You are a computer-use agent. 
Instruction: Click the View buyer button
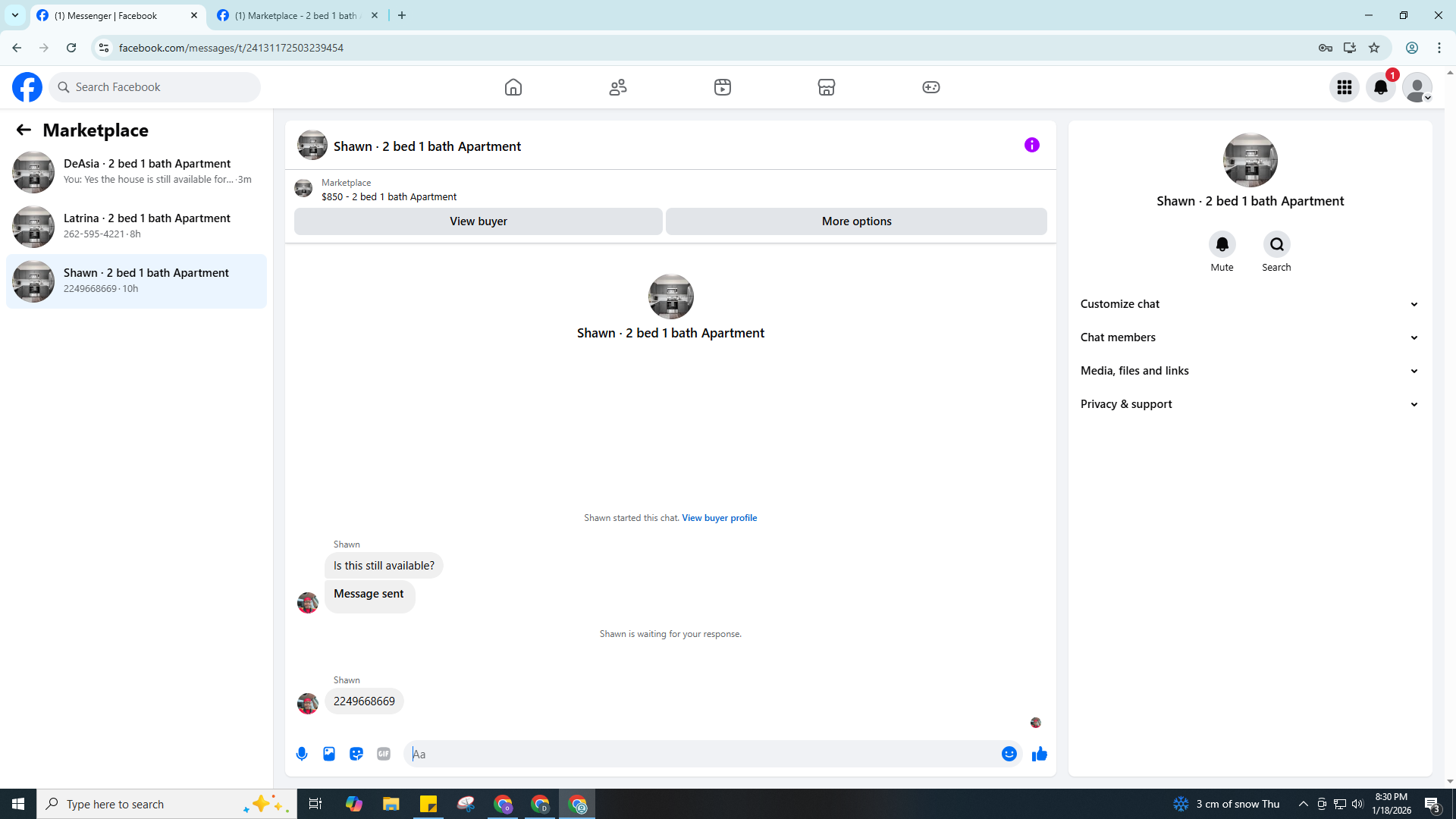coord(478,221)
